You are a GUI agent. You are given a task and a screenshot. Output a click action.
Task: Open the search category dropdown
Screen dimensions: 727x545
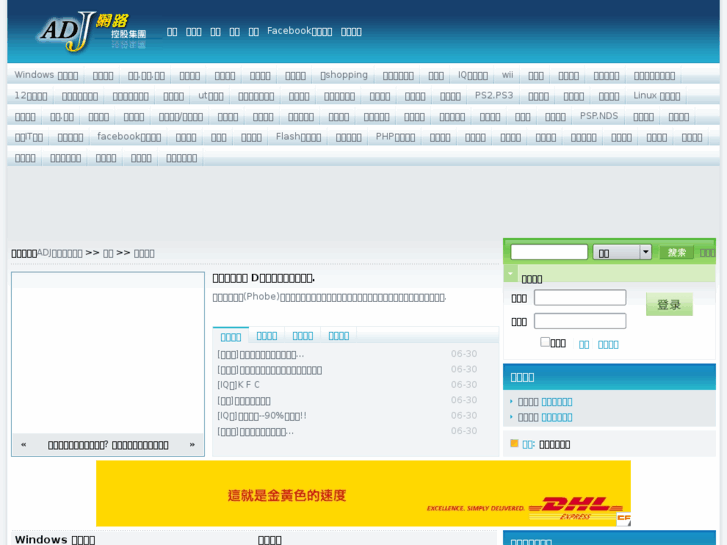pos(622,252)
